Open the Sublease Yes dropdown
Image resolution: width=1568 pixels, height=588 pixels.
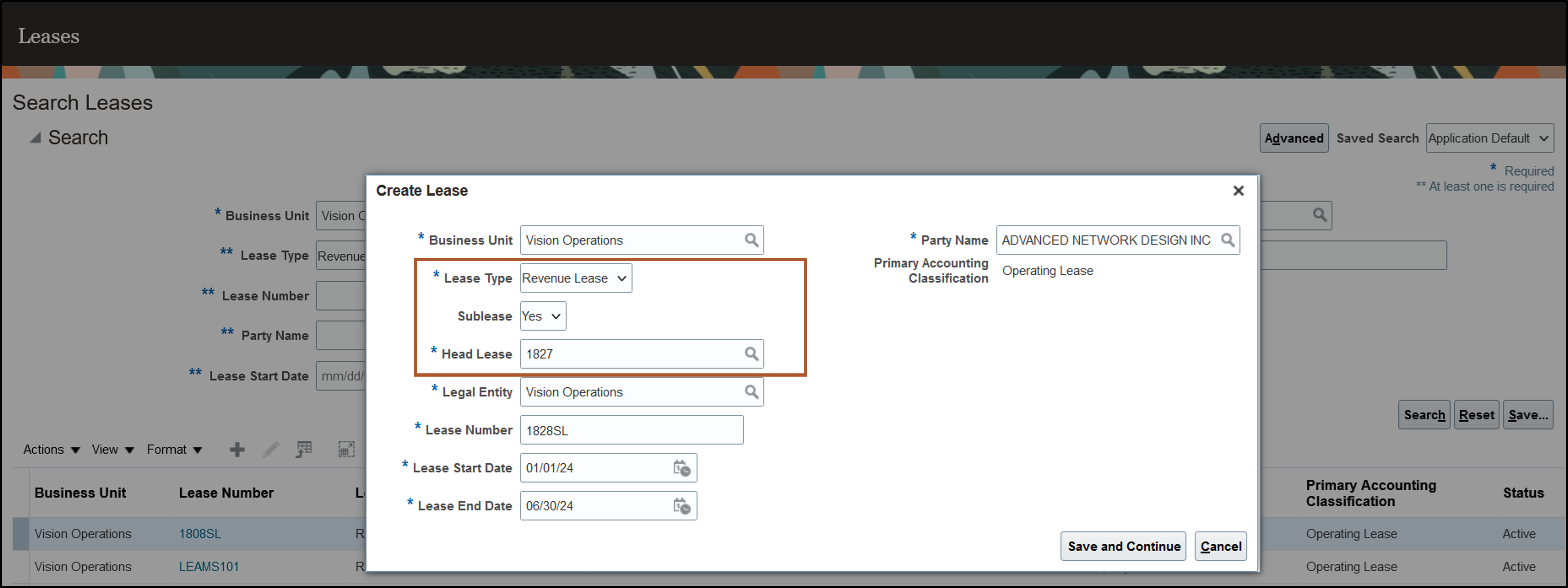pos(542,316)
